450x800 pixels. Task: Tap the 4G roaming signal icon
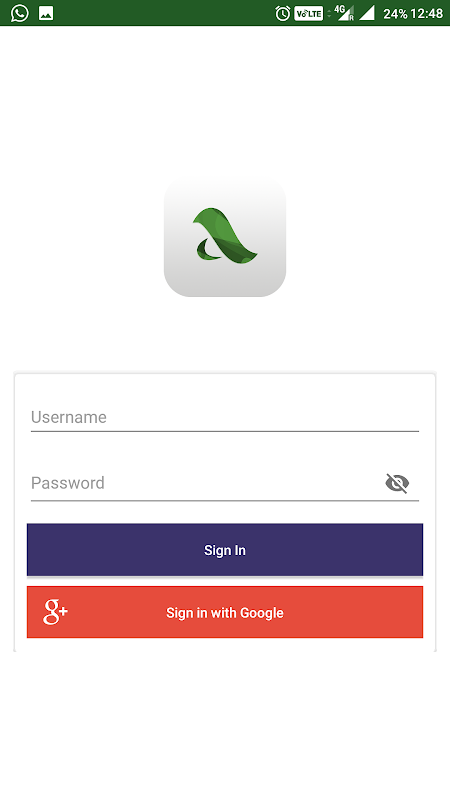(344, 13)
